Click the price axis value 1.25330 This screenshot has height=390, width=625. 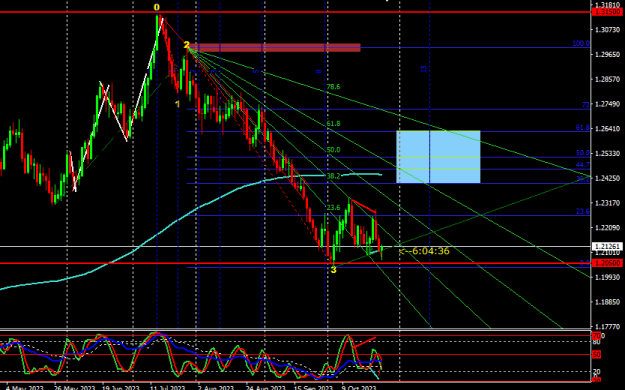607,154
